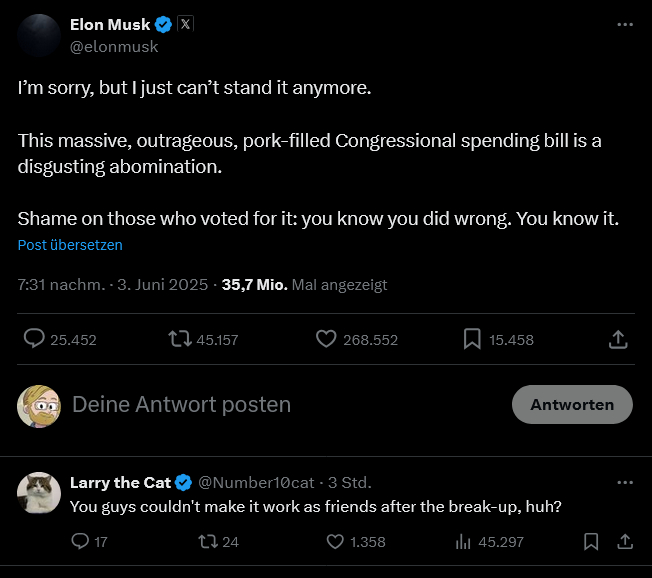
Task: Bookmark Elon Musk's post
Action: tap(472, 339)
